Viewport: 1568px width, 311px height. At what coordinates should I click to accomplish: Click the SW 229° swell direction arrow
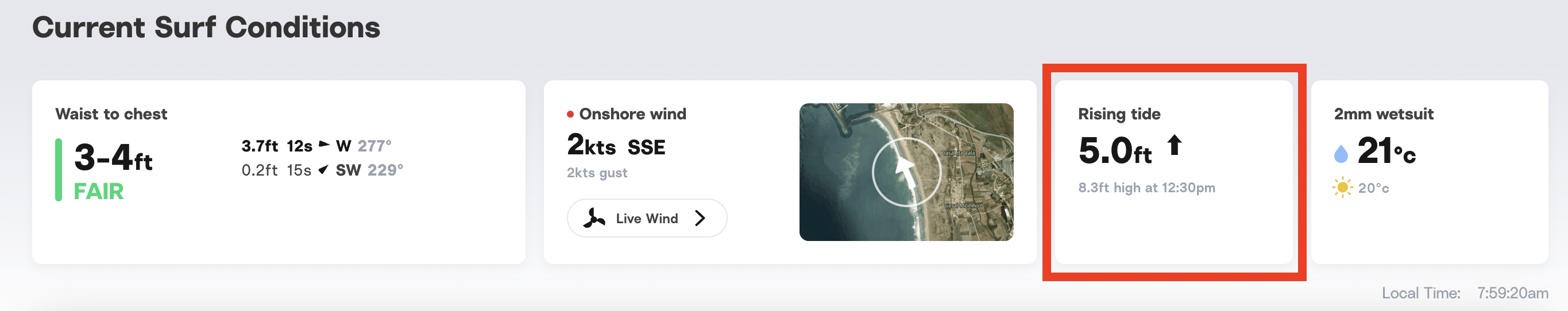(323, 169)
